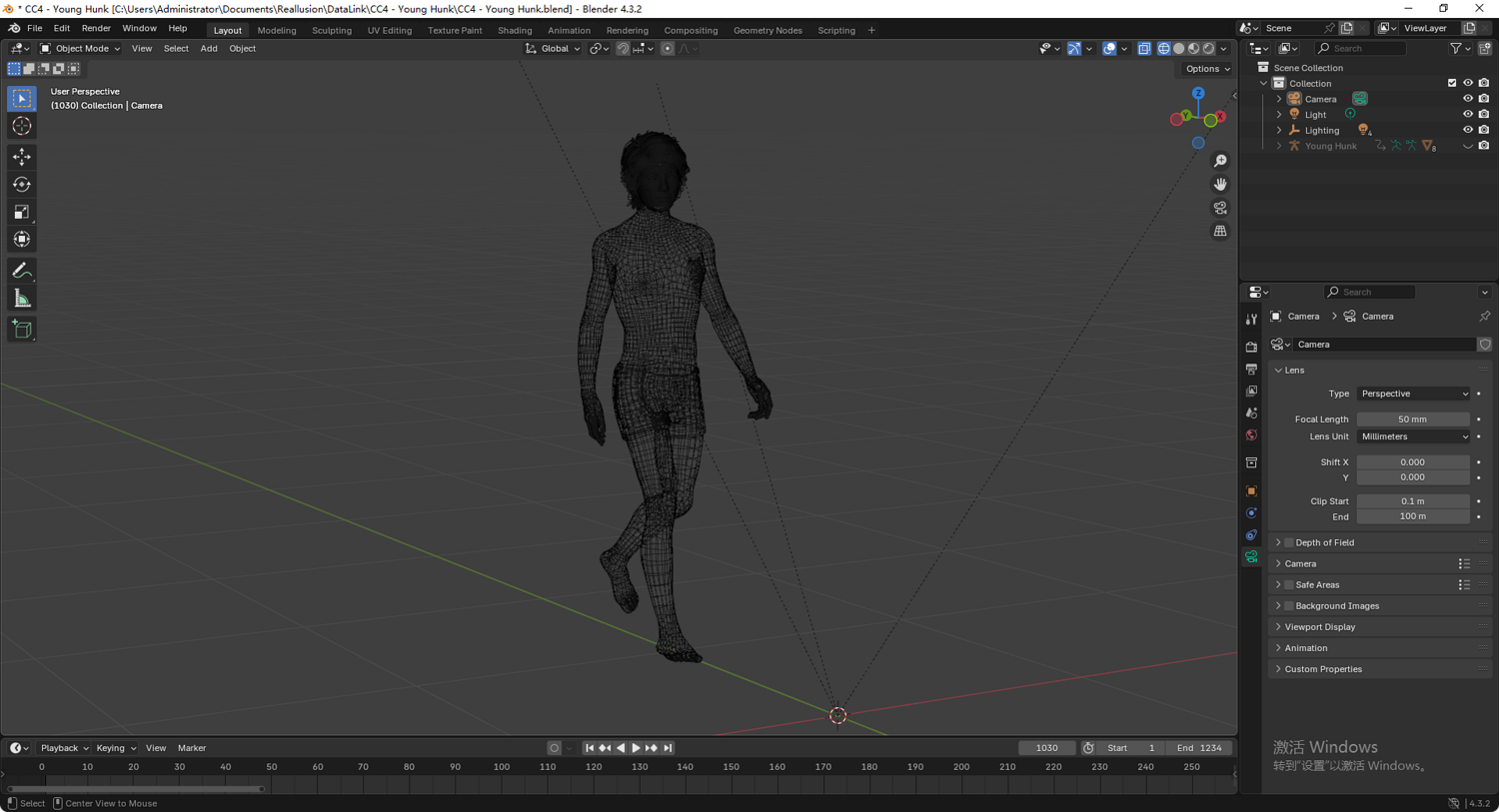The width and height of the screenshot is (1499, 812).
Task: Switch to solid viewport shading
Action: point(1179,48)
